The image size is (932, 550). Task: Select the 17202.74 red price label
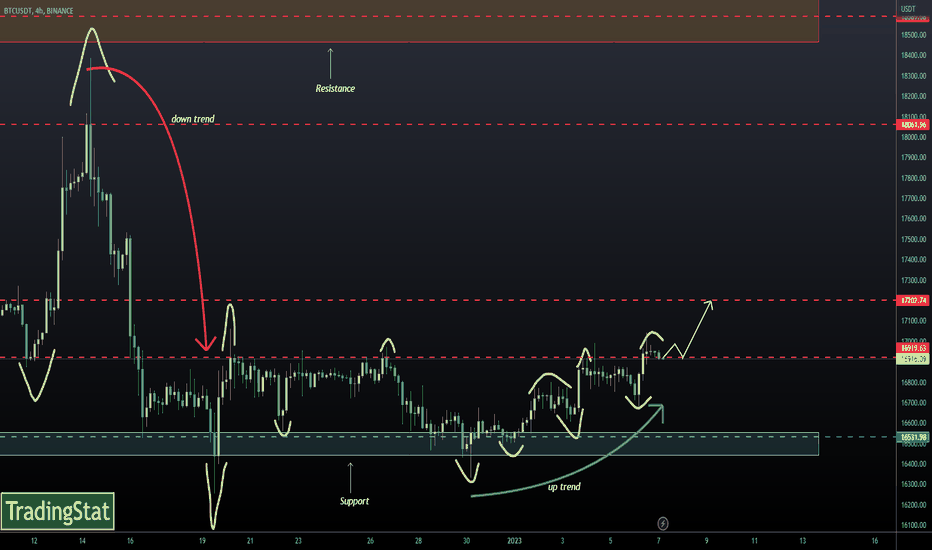point(914,300)
